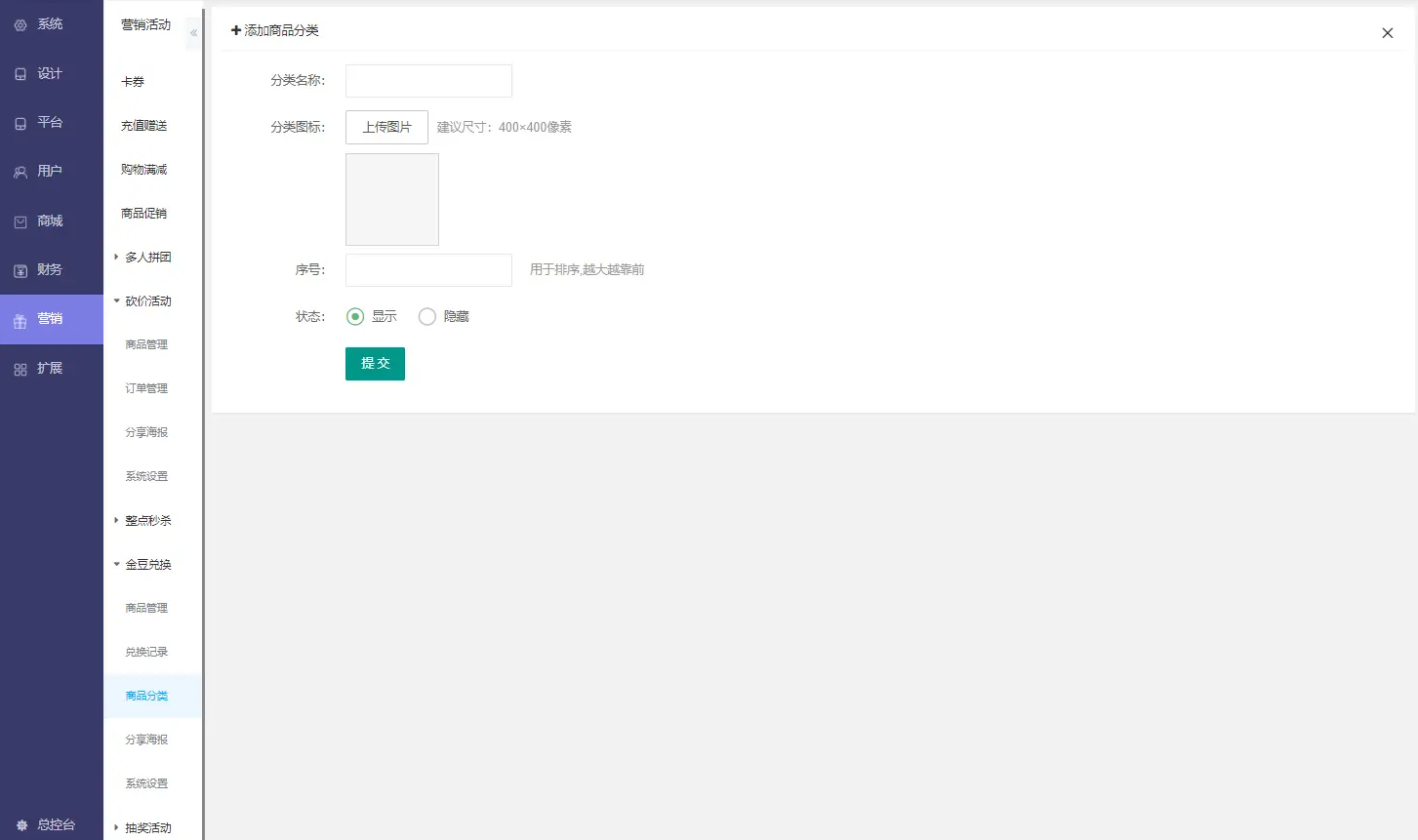
Task: Go to 总控台 dashboard
Action: pos(52,824)
